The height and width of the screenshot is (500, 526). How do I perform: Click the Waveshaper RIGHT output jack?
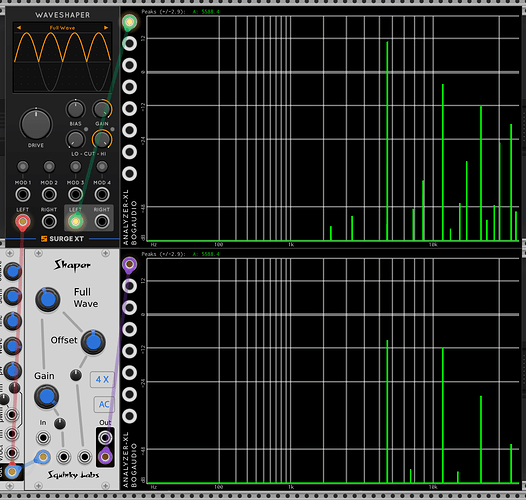tap(102, 221)
